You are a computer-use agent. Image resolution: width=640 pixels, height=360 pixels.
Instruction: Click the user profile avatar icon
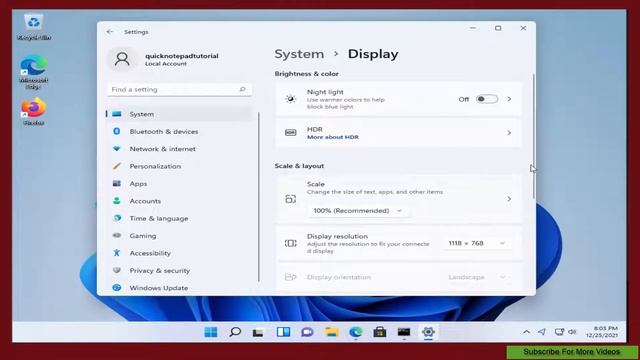point(122,59)
